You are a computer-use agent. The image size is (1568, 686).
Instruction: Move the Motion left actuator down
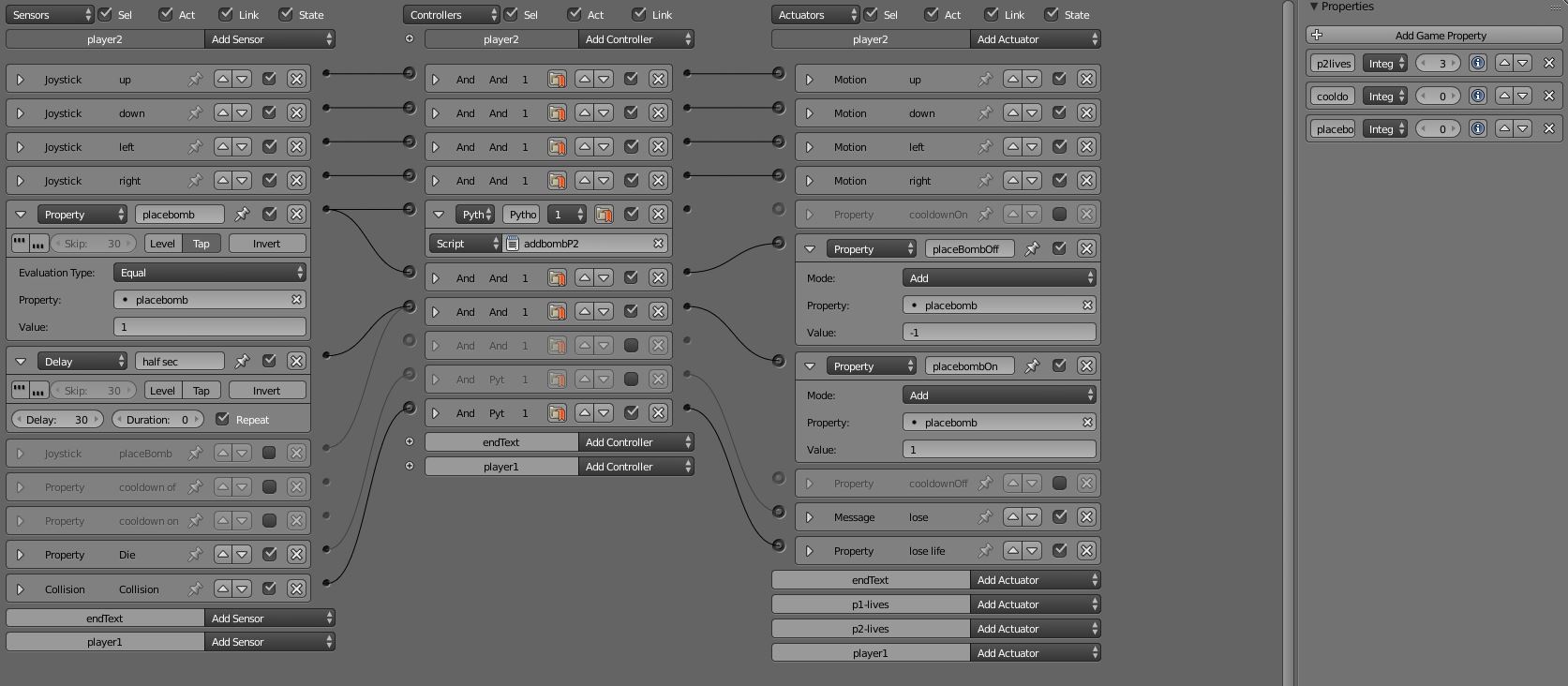(x=1032, y=147)
